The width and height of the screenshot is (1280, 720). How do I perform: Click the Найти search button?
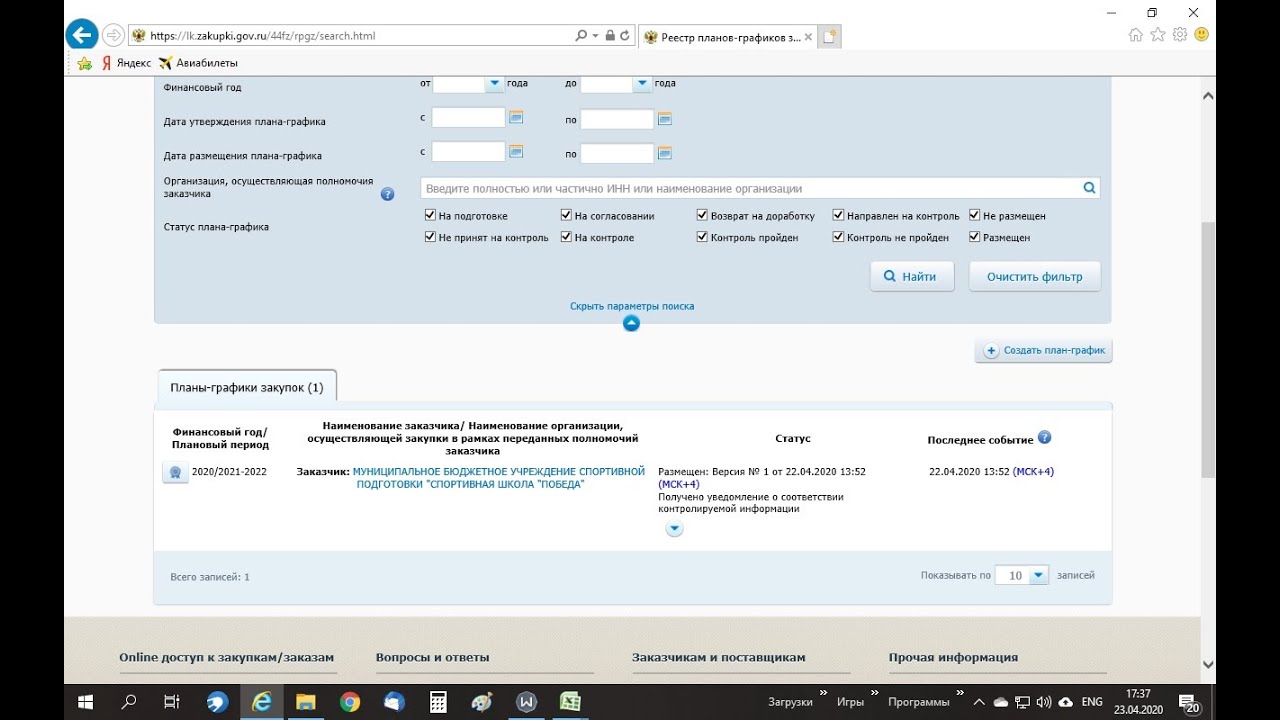912,276
